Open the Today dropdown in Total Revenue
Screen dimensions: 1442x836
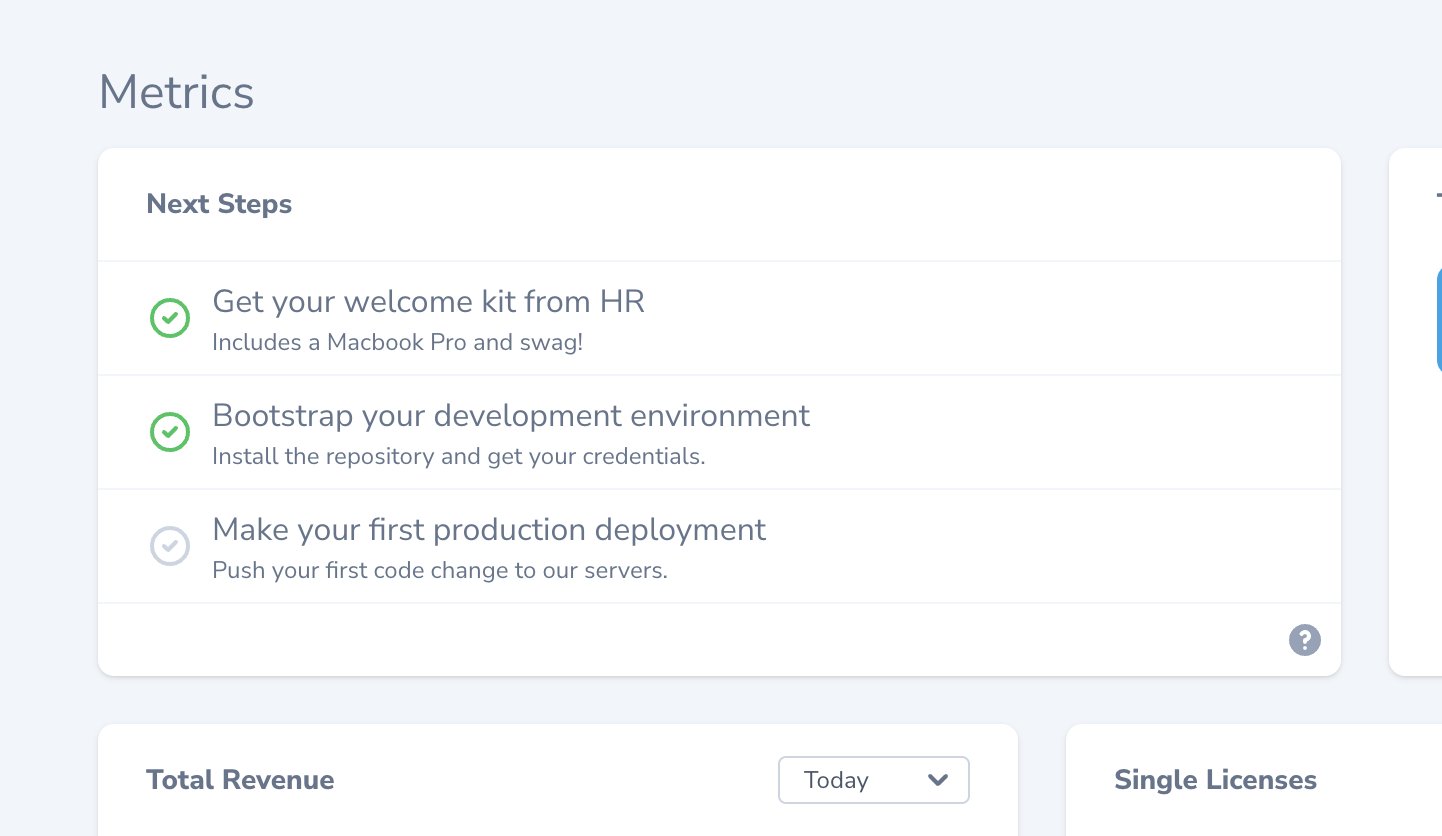pos(873,780)
